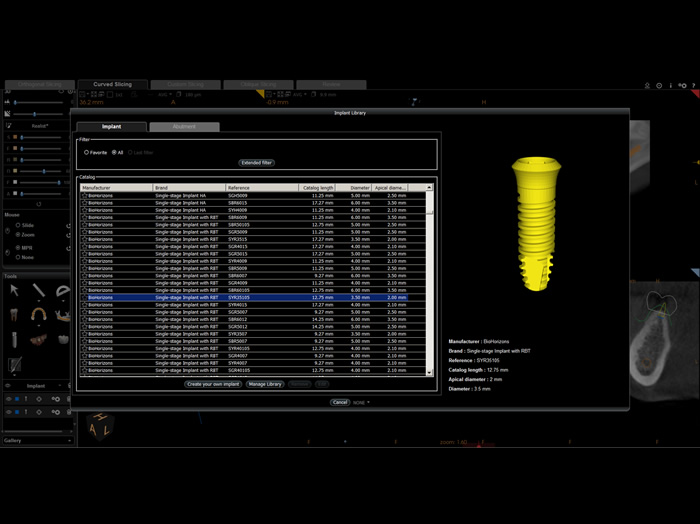Click the H A L orientation cube
700x524 pixels.
[100, 426]
